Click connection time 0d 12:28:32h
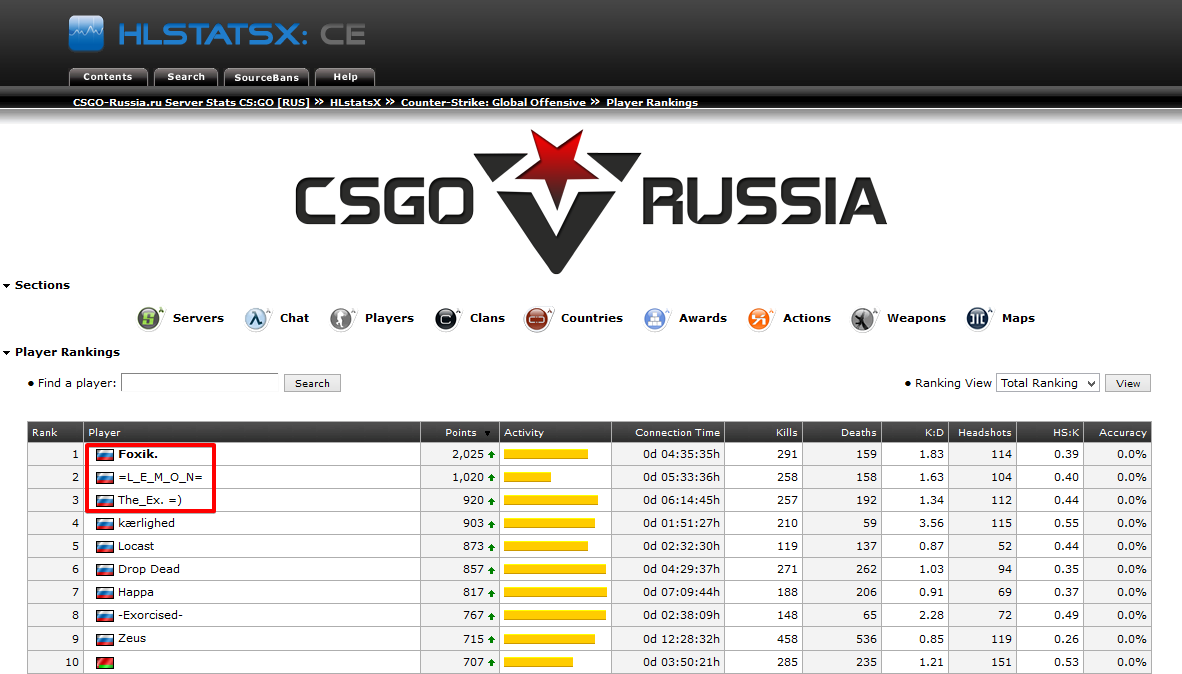Viewport: 1182px width, 674px height. pos(681,639)
